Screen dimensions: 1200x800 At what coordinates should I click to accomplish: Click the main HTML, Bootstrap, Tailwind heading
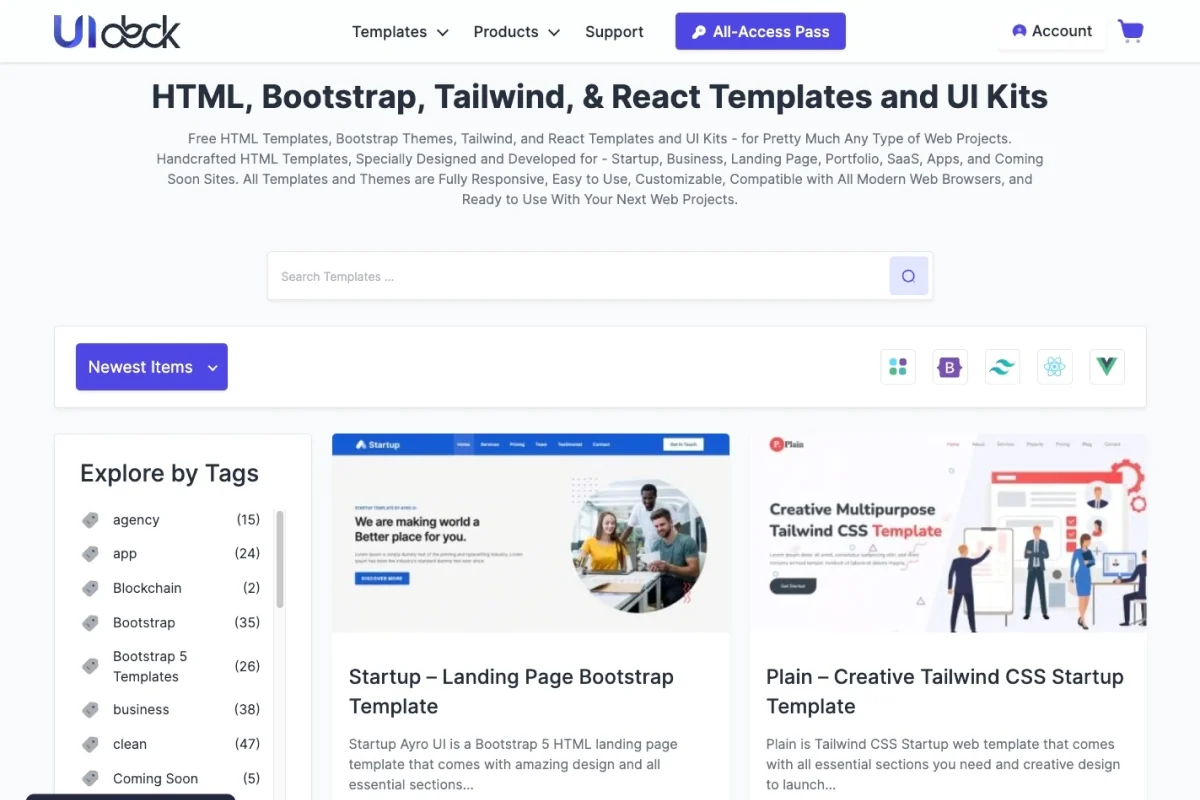click(x=600, y=96)
